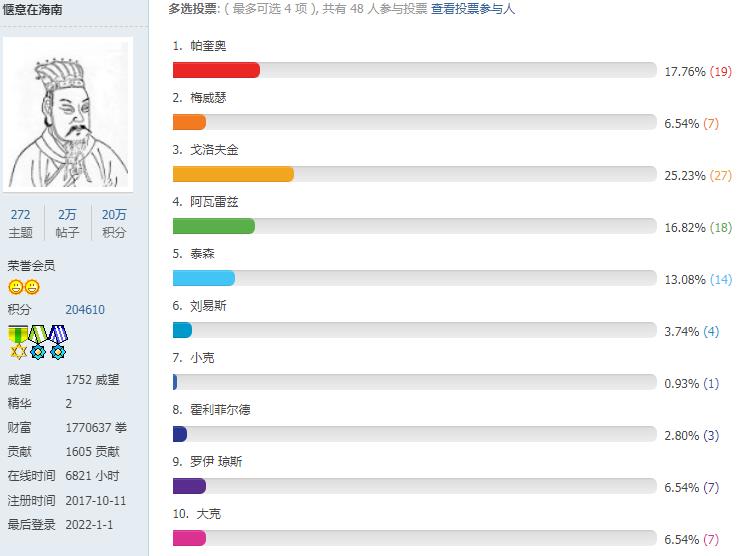Click the 霍利菲尔德 poll option label

220,409
